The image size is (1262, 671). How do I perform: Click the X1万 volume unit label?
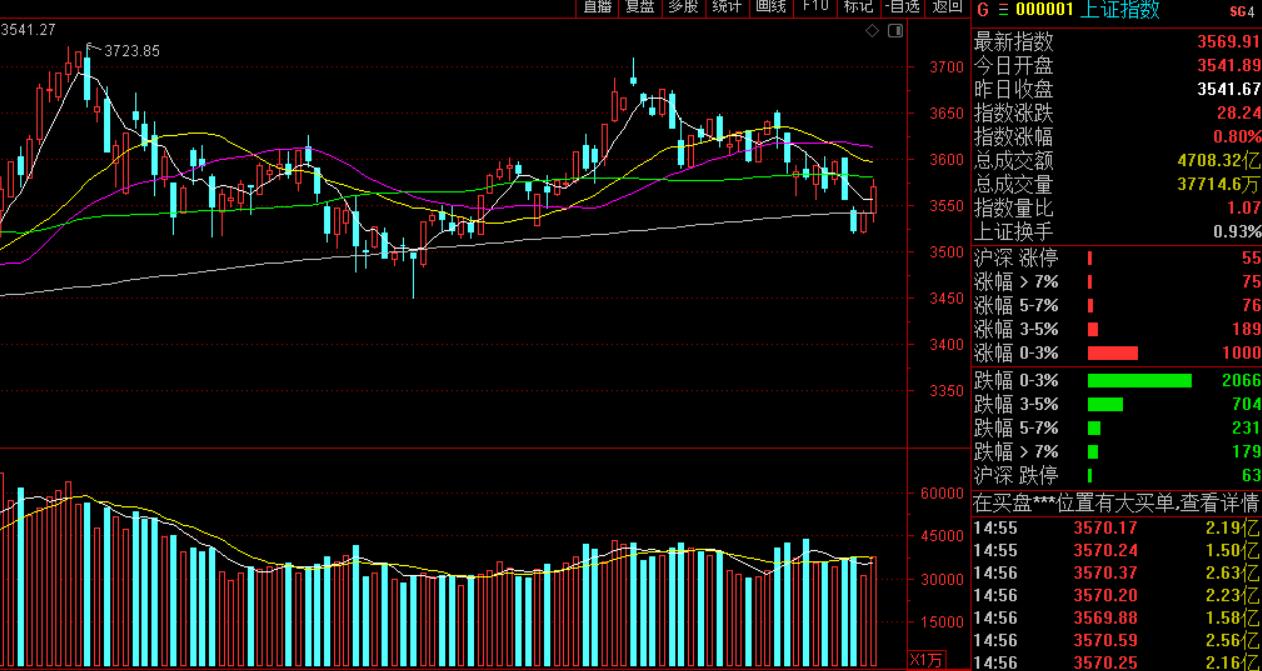click(926, 660)
